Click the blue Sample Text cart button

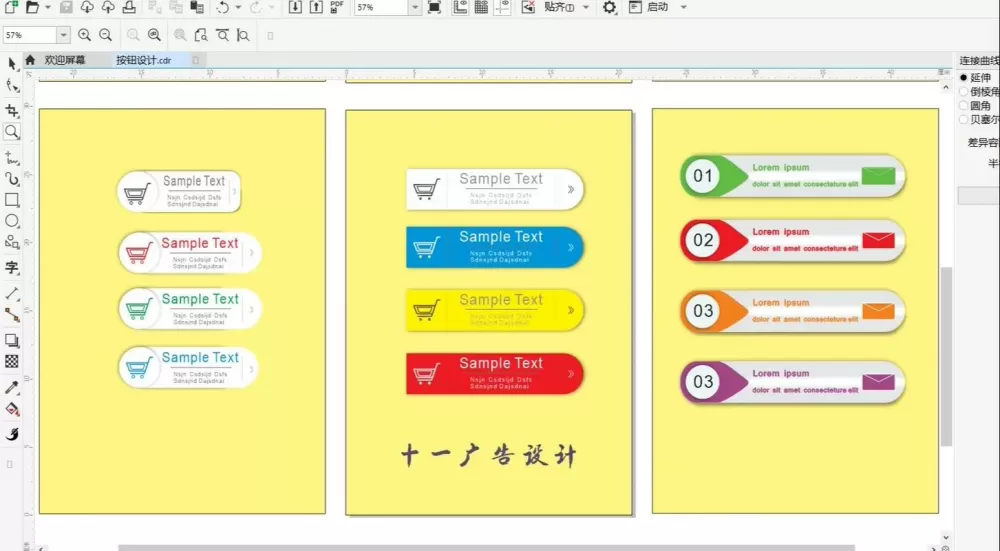[495, 247]
